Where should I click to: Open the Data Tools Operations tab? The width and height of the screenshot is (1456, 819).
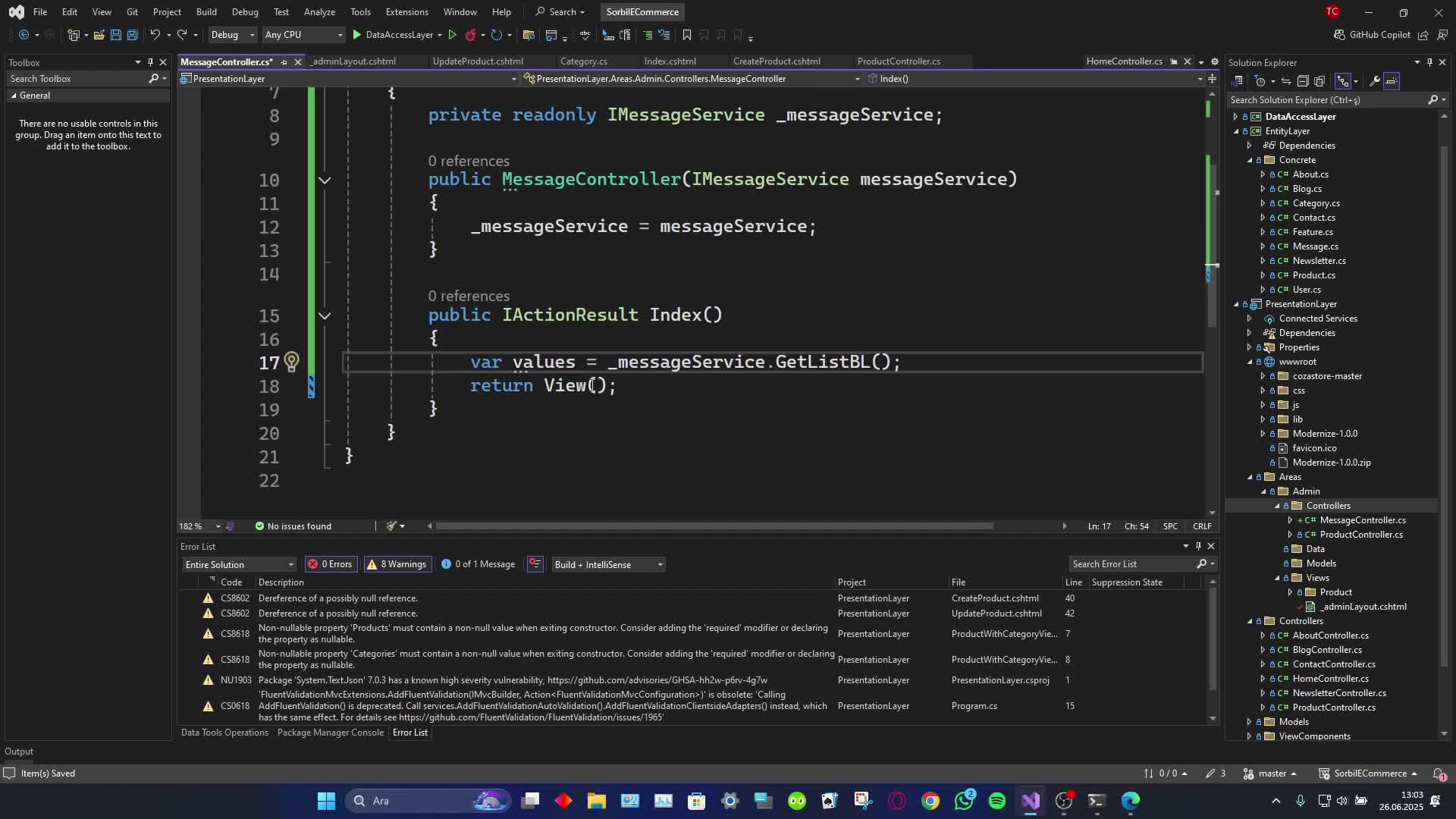[x=224, y=733]
